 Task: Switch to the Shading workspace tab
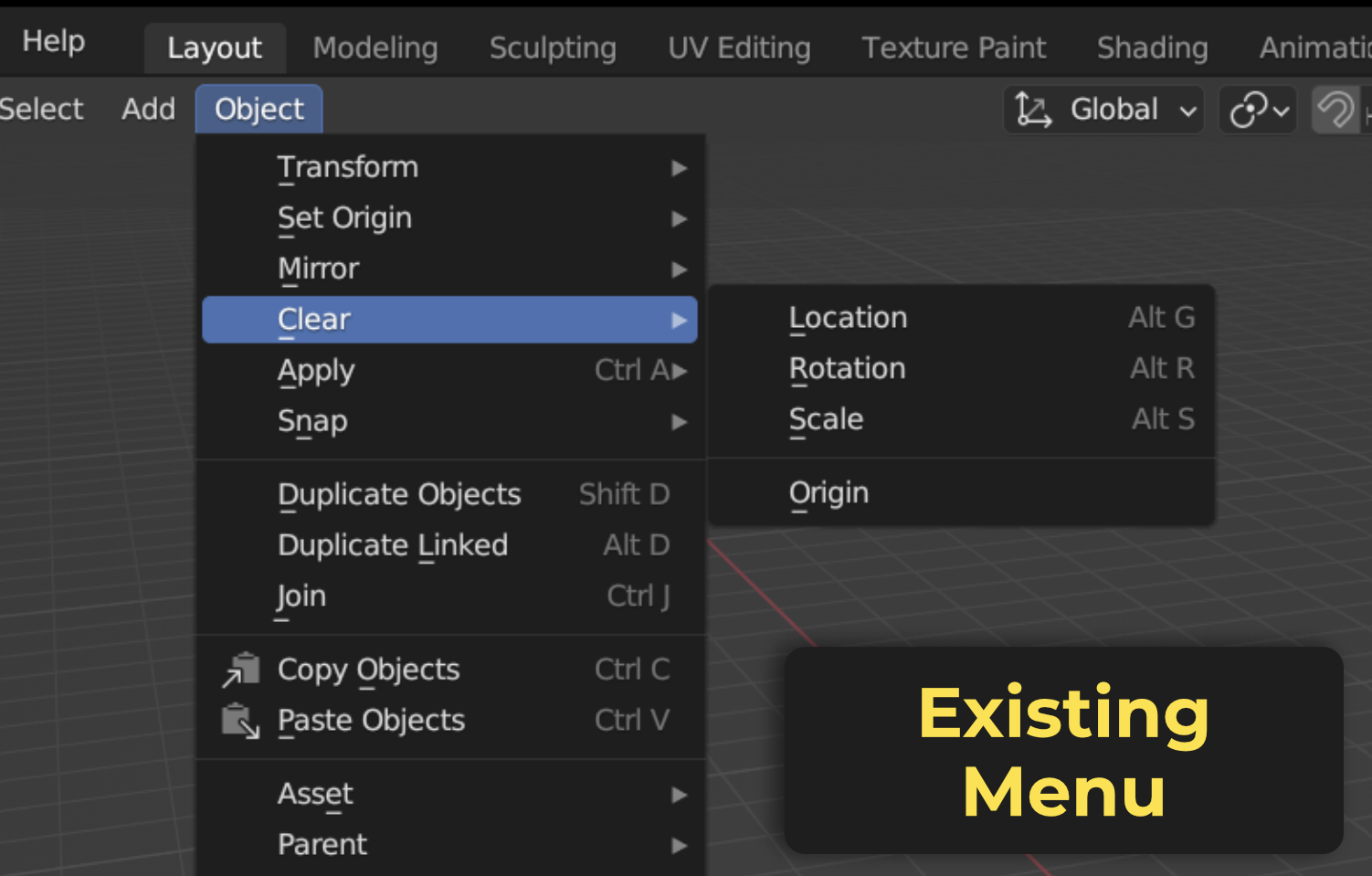point(1152,48)
